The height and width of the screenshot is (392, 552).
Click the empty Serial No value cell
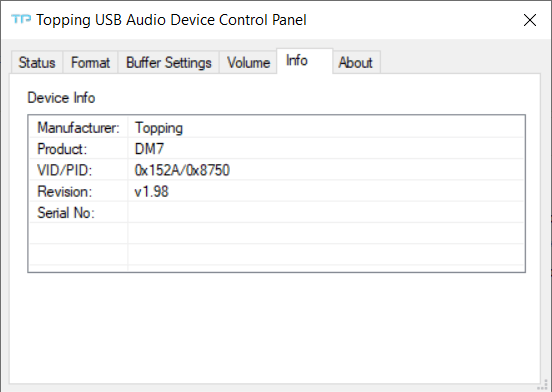(326, 213)
